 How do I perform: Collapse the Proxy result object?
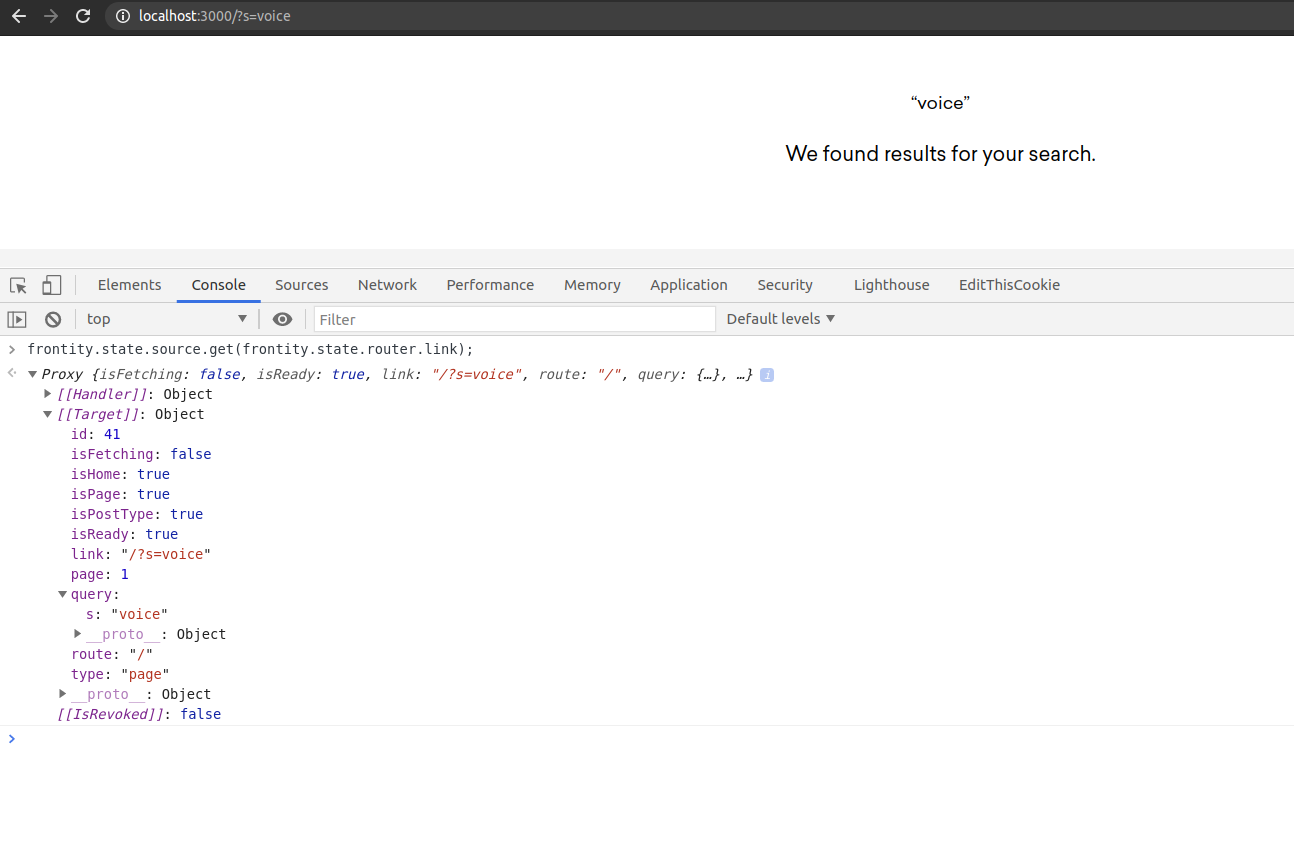point(32,374)
